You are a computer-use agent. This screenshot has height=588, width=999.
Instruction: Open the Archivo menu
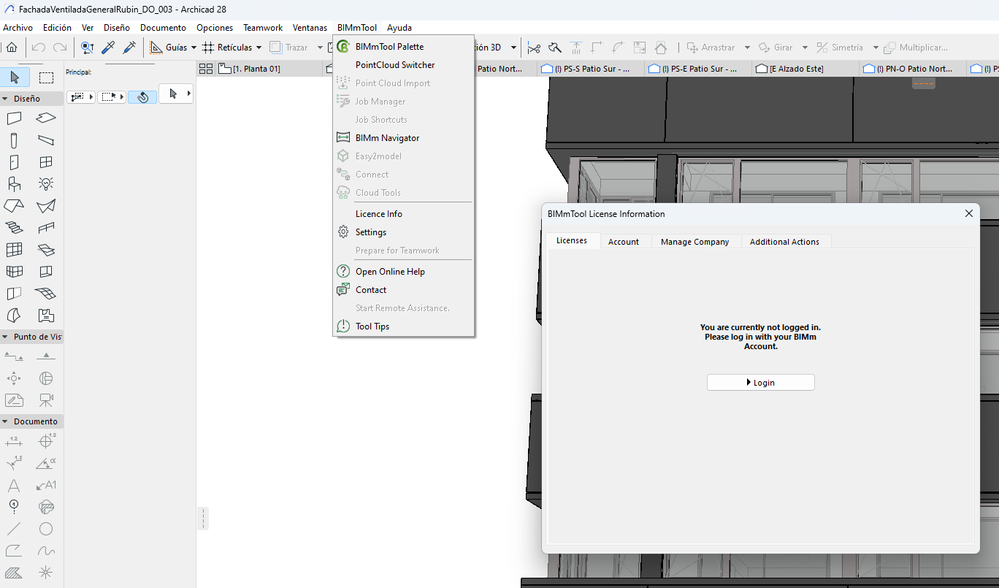(18, 27)
